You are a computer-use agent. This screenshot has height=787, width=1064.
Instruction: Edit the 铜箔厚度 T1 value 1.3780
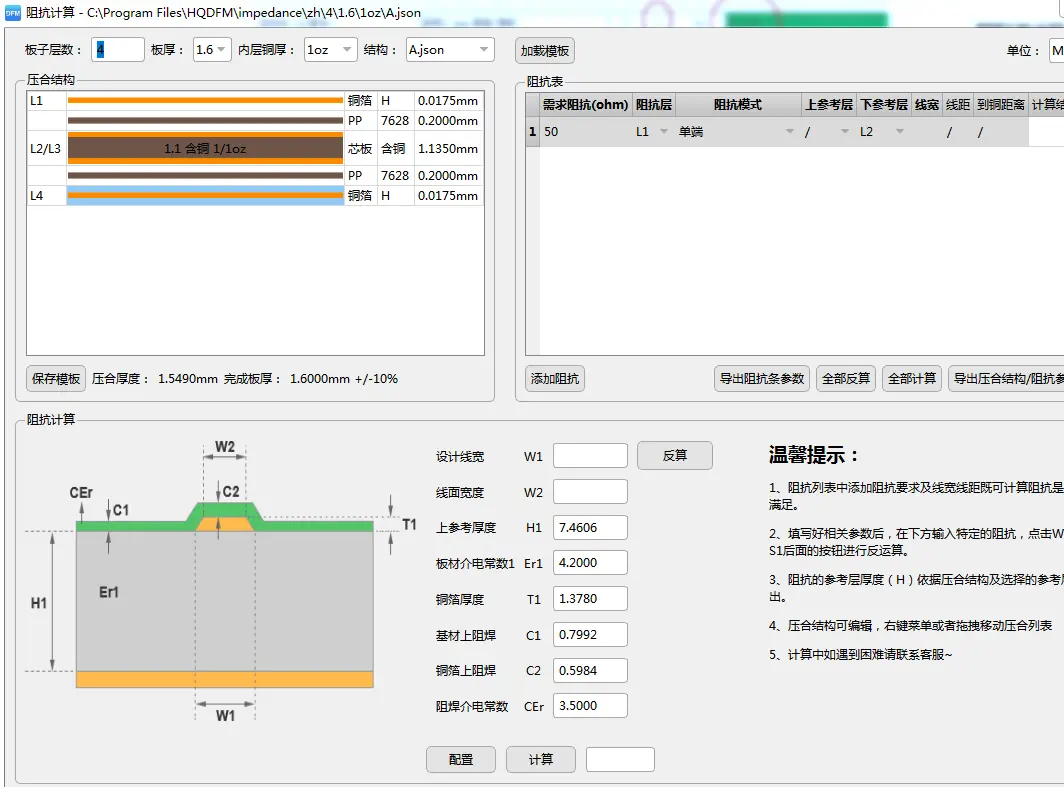coord(590,598)
